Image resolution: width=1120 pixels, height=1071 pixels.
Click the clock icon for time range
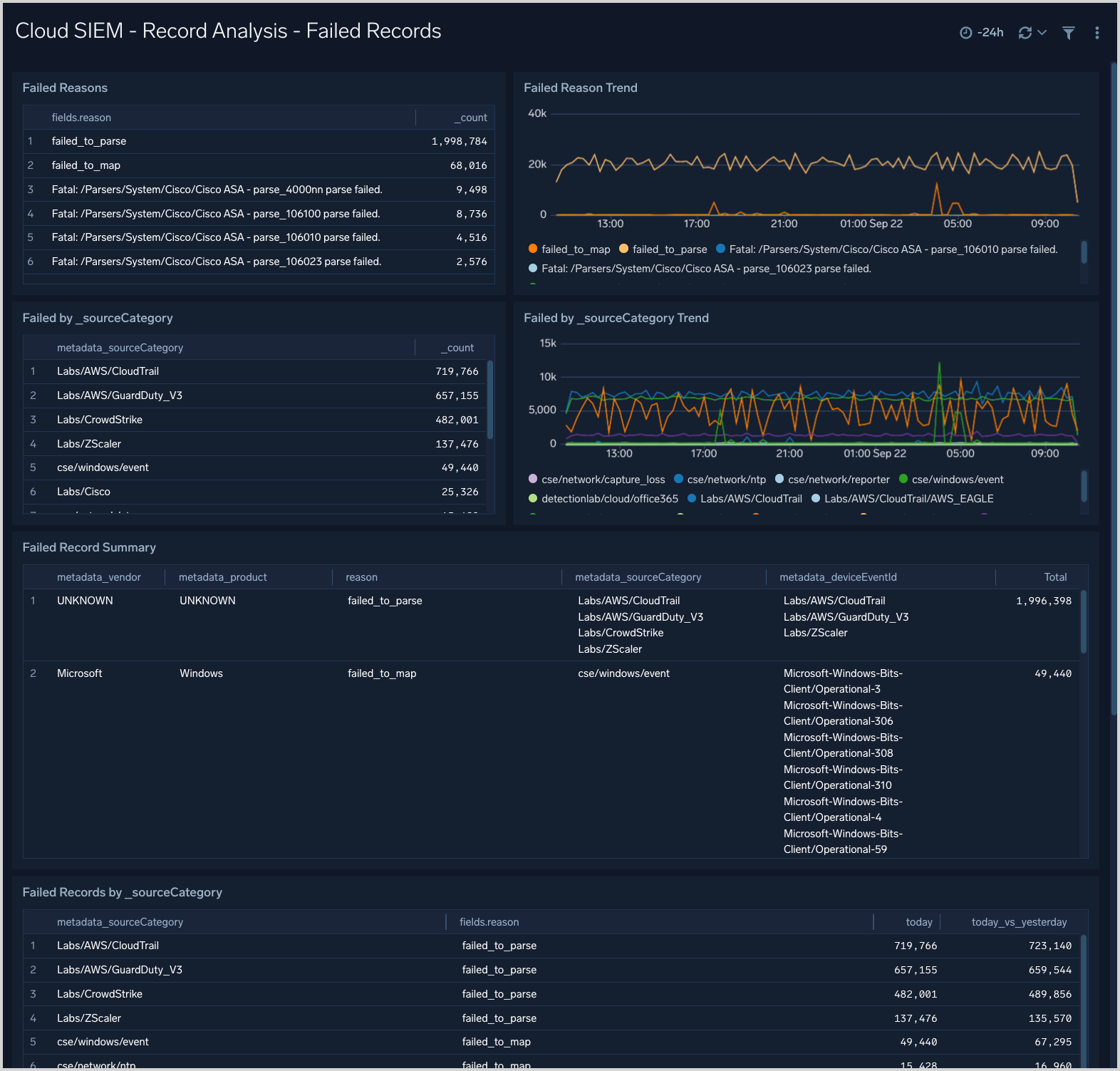pyautogui.click(x=965, y=33)
